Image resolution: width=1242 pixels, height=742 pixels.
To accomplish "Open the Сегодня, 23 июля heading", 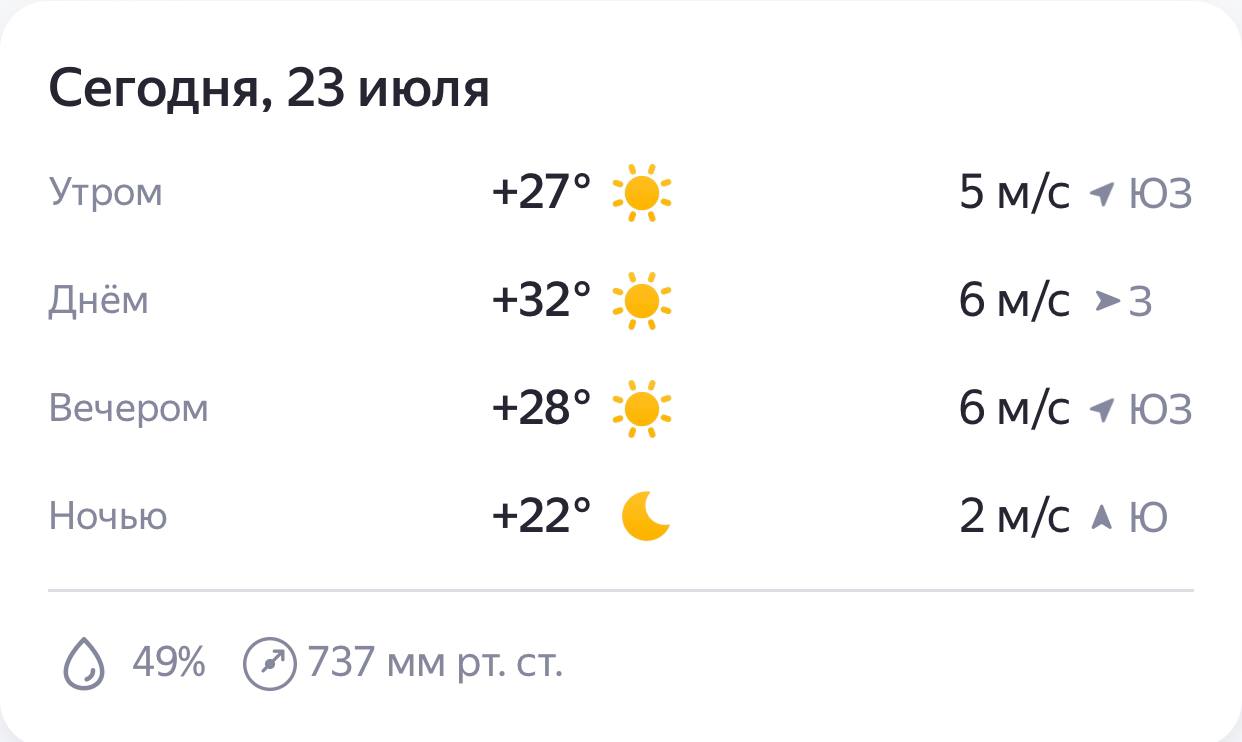I will [x=269, y=91].
